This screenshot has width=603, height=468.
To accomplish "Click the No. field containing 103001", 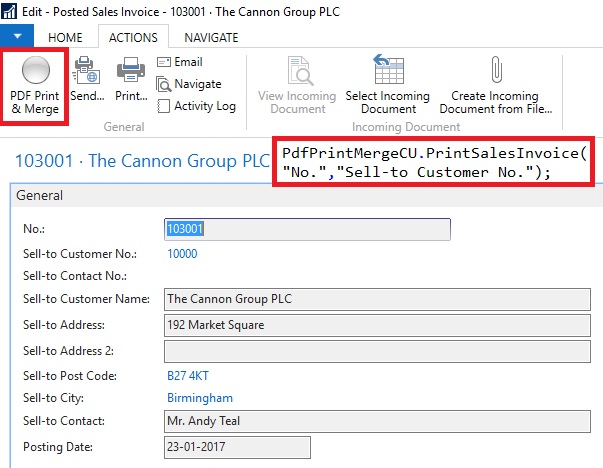I will coord(307,229).
